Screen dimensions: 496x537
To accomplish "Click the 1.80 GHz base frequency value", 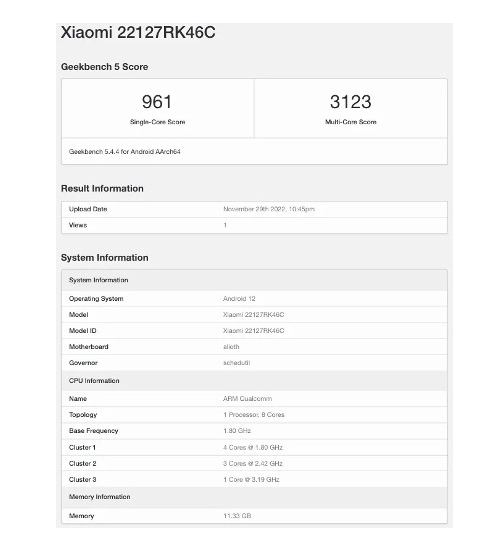I will click(x=237, y=431).
